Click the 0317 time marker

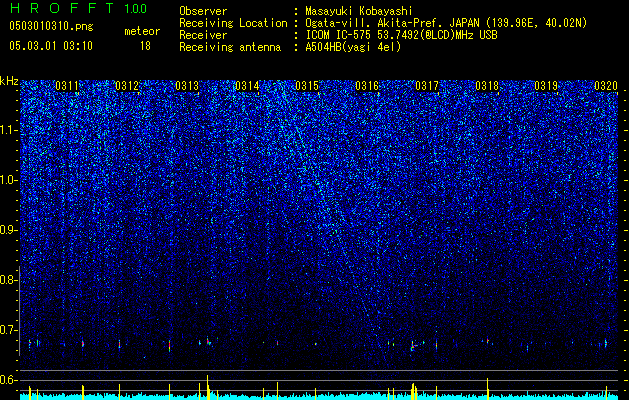tap(427, 86)
